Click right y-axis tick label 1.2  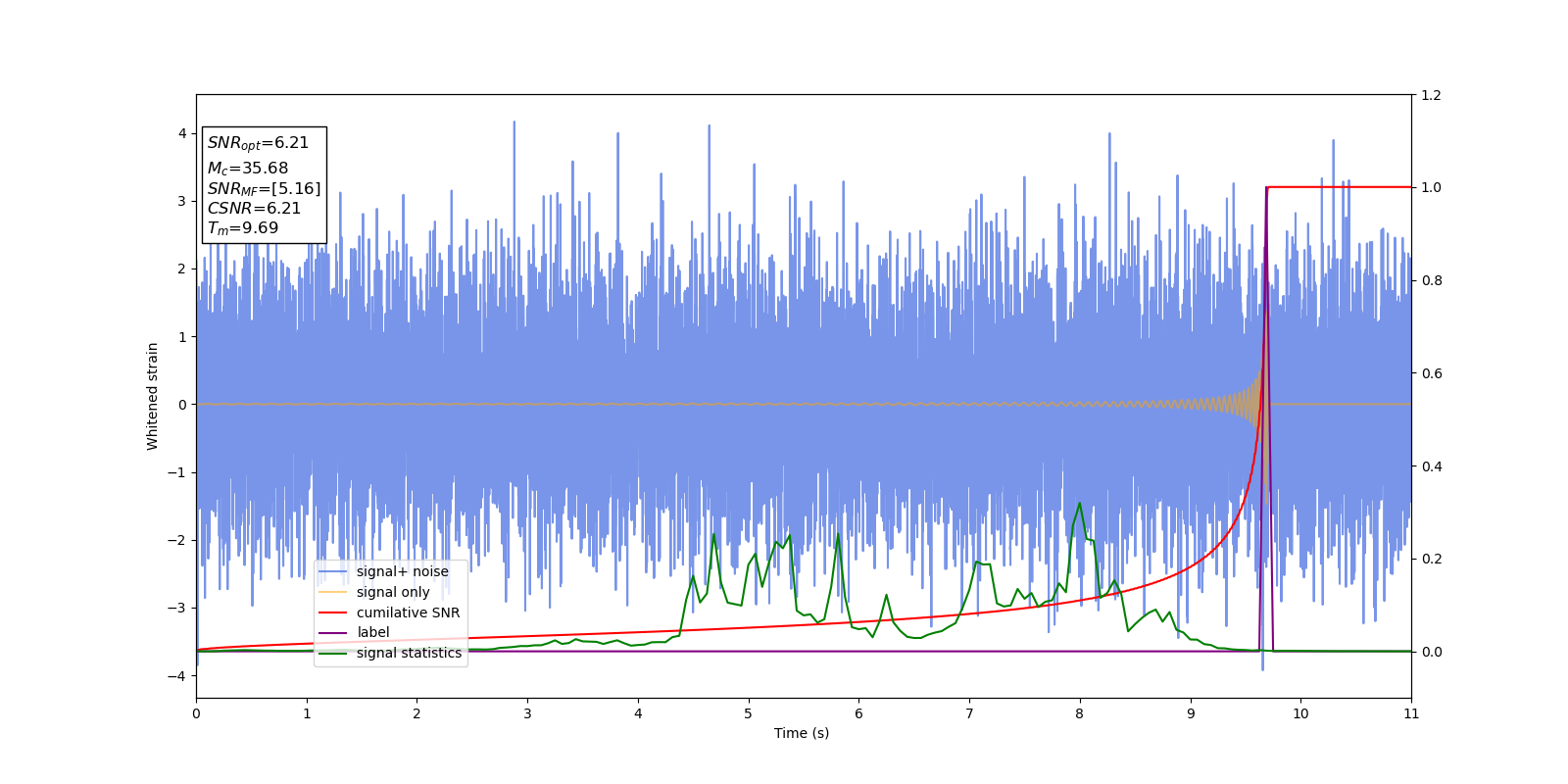(x=1432, y=95)
